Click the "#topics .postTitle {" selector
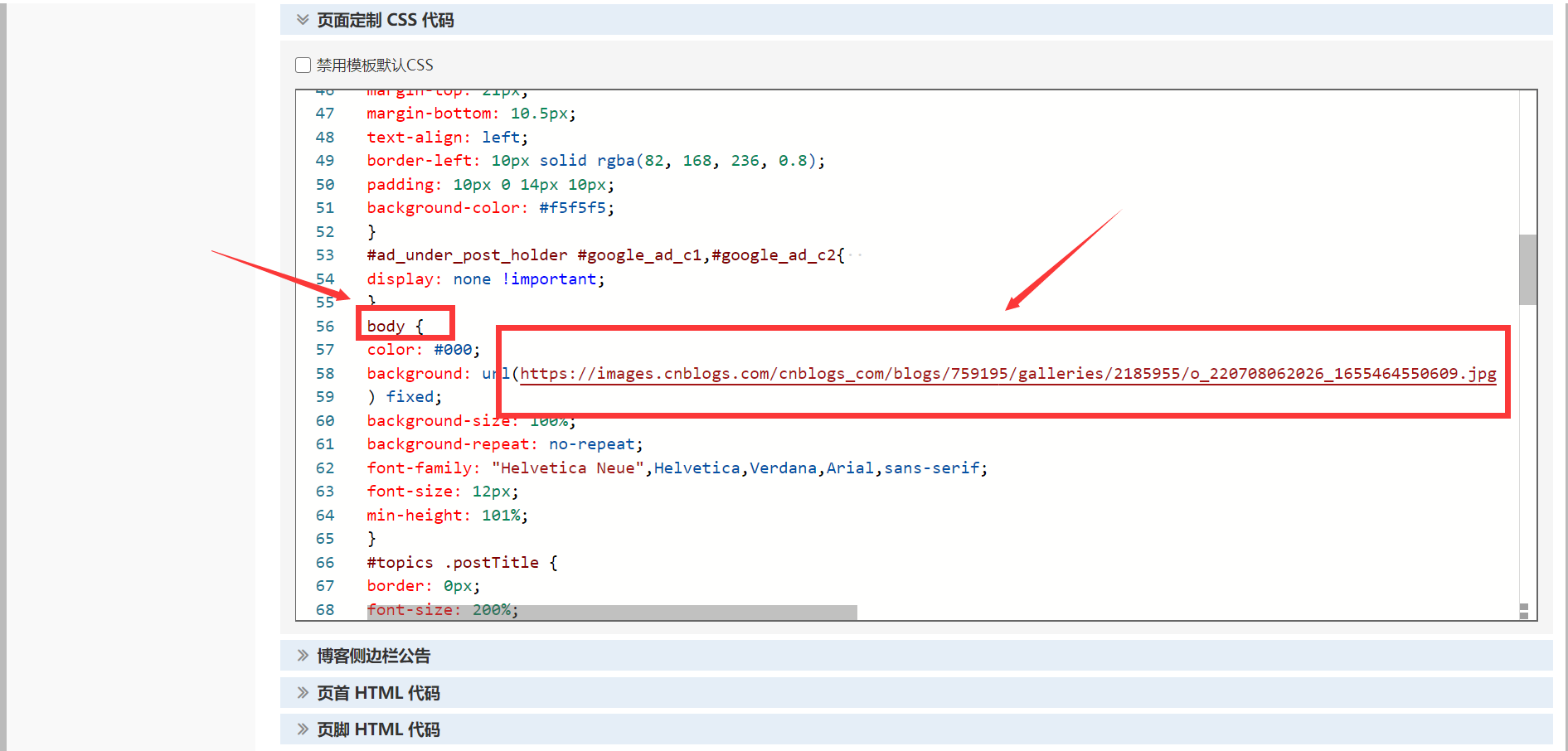 click(462, 563)
